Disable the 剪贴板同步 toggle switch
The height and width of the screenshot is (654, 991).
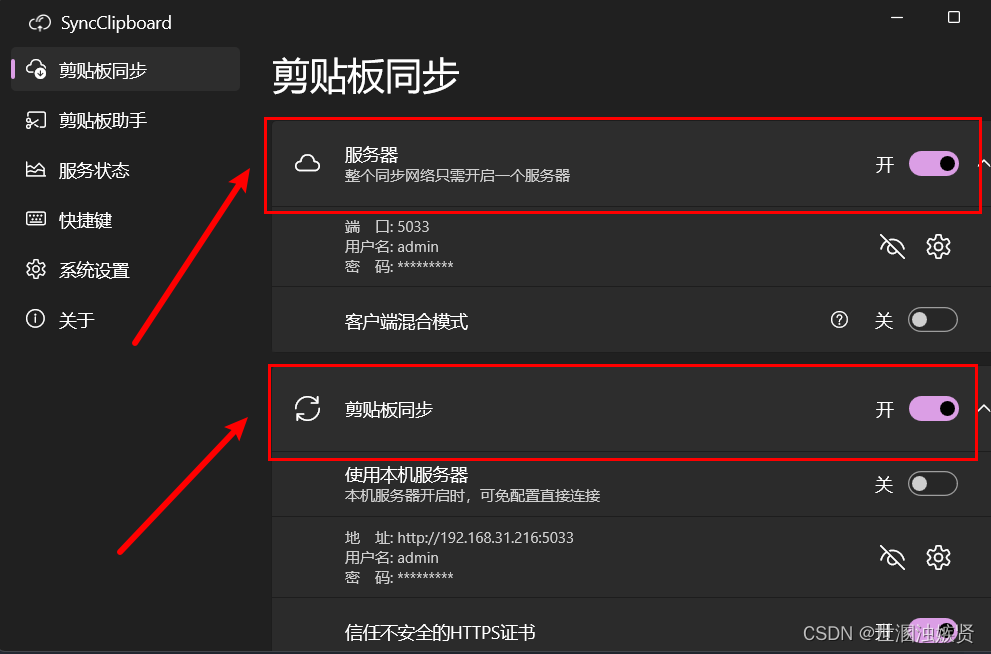[x=933, y=409]
